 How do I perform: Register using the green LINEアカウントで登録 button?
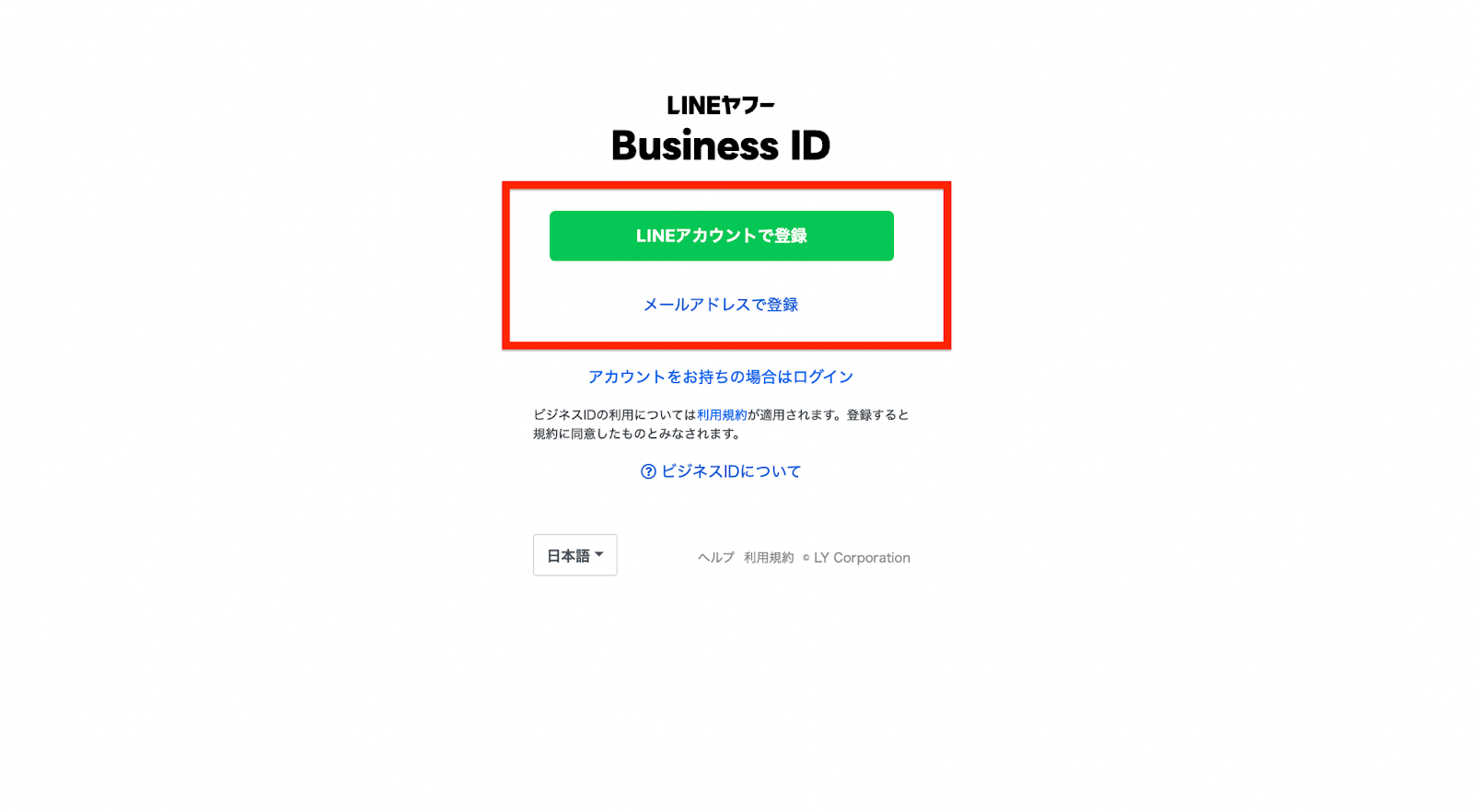point(722,236)
